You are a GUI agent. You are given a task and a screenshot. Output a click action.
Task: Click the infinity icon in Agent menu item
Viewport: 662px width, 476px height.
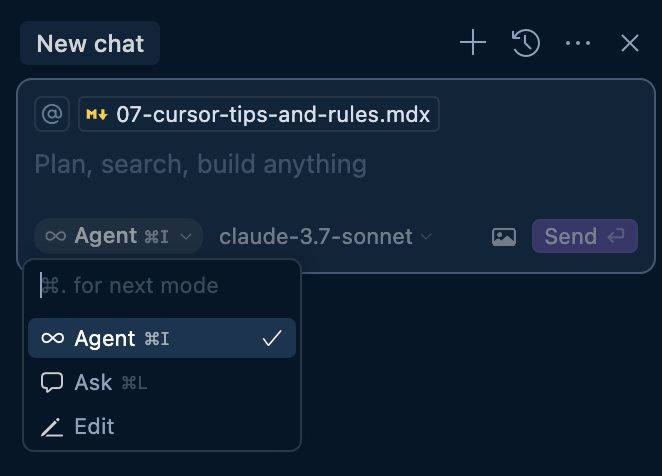[53, 338]
